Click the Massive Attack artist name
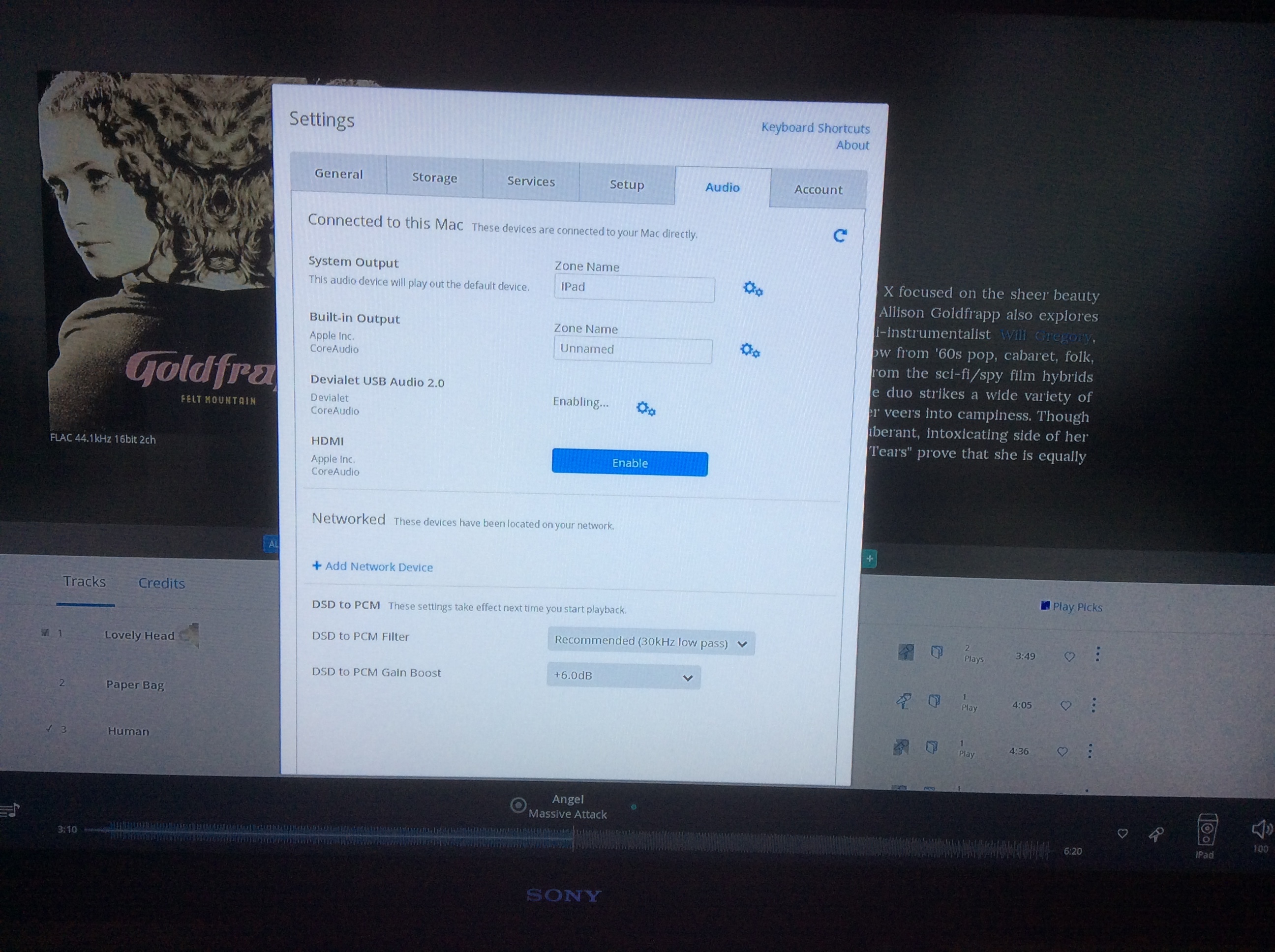The width and height of the screenshot is (1275, 952). 567,814
